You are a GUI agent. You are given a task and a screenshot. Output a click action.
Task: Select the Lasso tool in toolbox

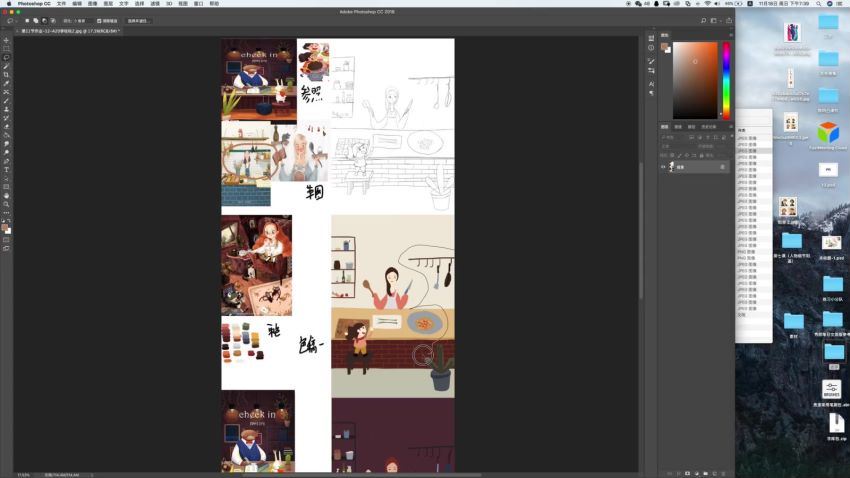(x=7, y=57)
